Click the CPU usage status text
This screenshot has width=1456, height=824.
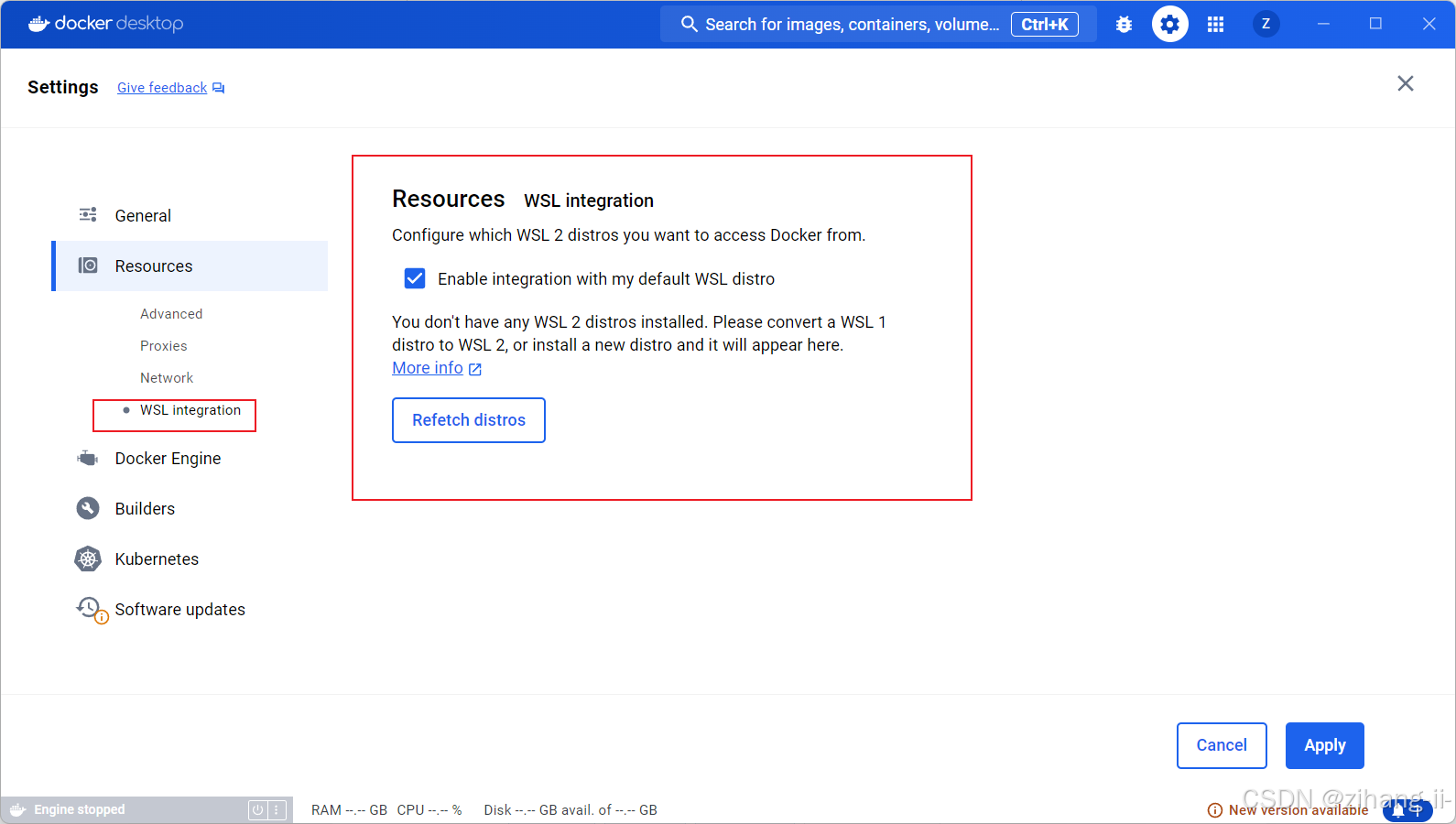click(x=429, y=810)
